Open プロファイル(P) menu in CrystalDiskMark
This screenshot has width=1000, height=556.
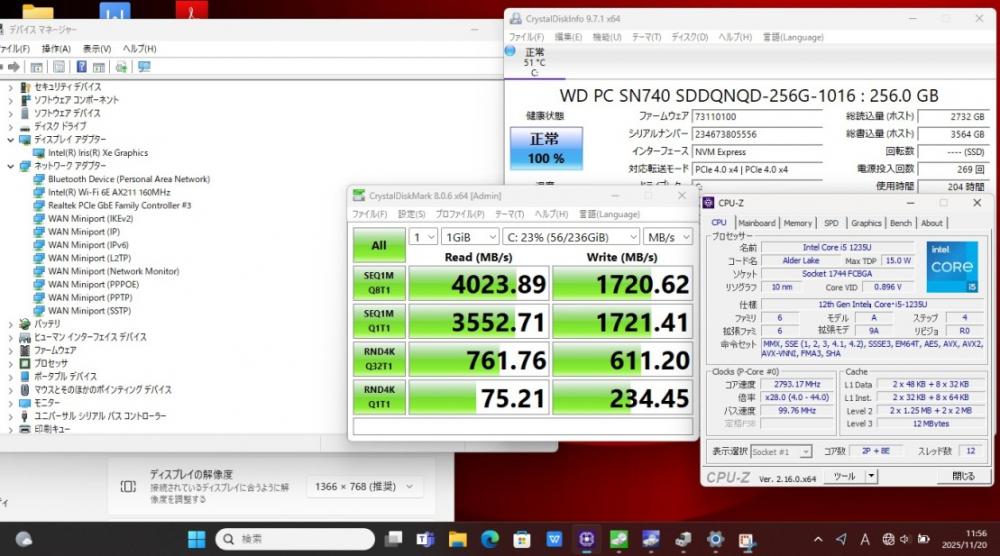click(x=460, y=214)
